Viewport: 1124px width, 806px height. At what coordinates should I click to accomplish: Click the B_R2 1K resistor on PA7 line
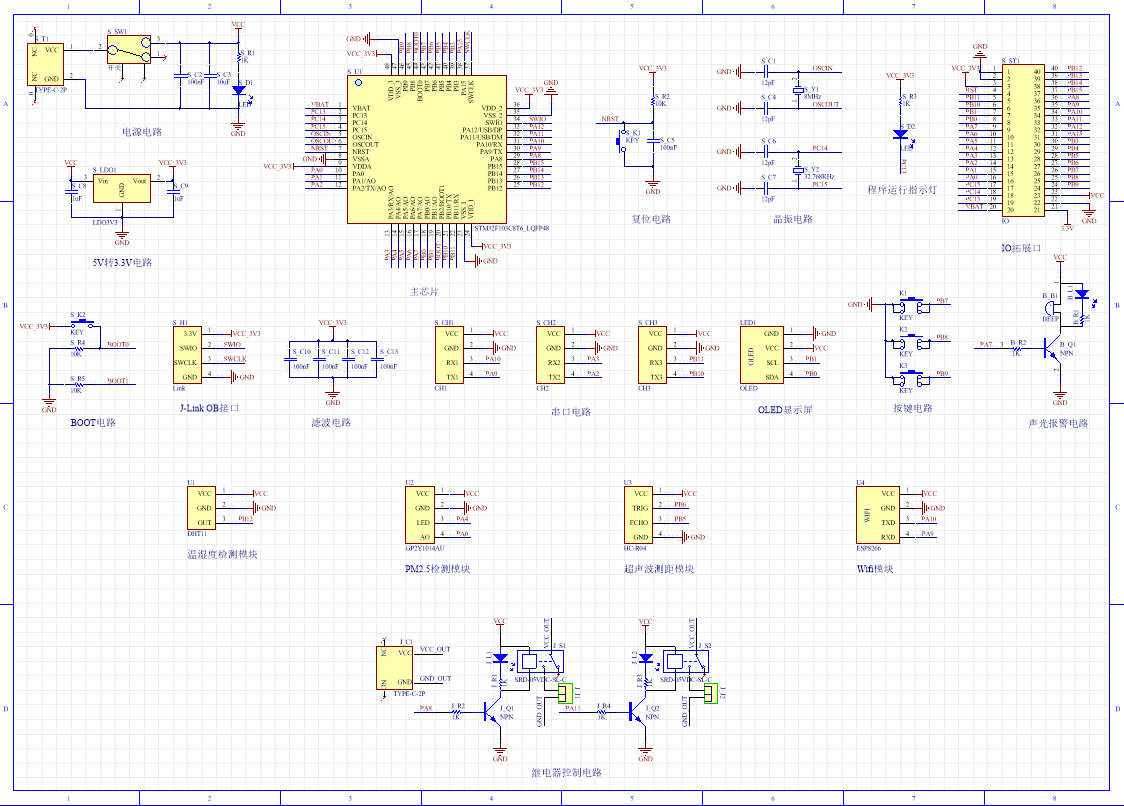[x=1017, y=349]
